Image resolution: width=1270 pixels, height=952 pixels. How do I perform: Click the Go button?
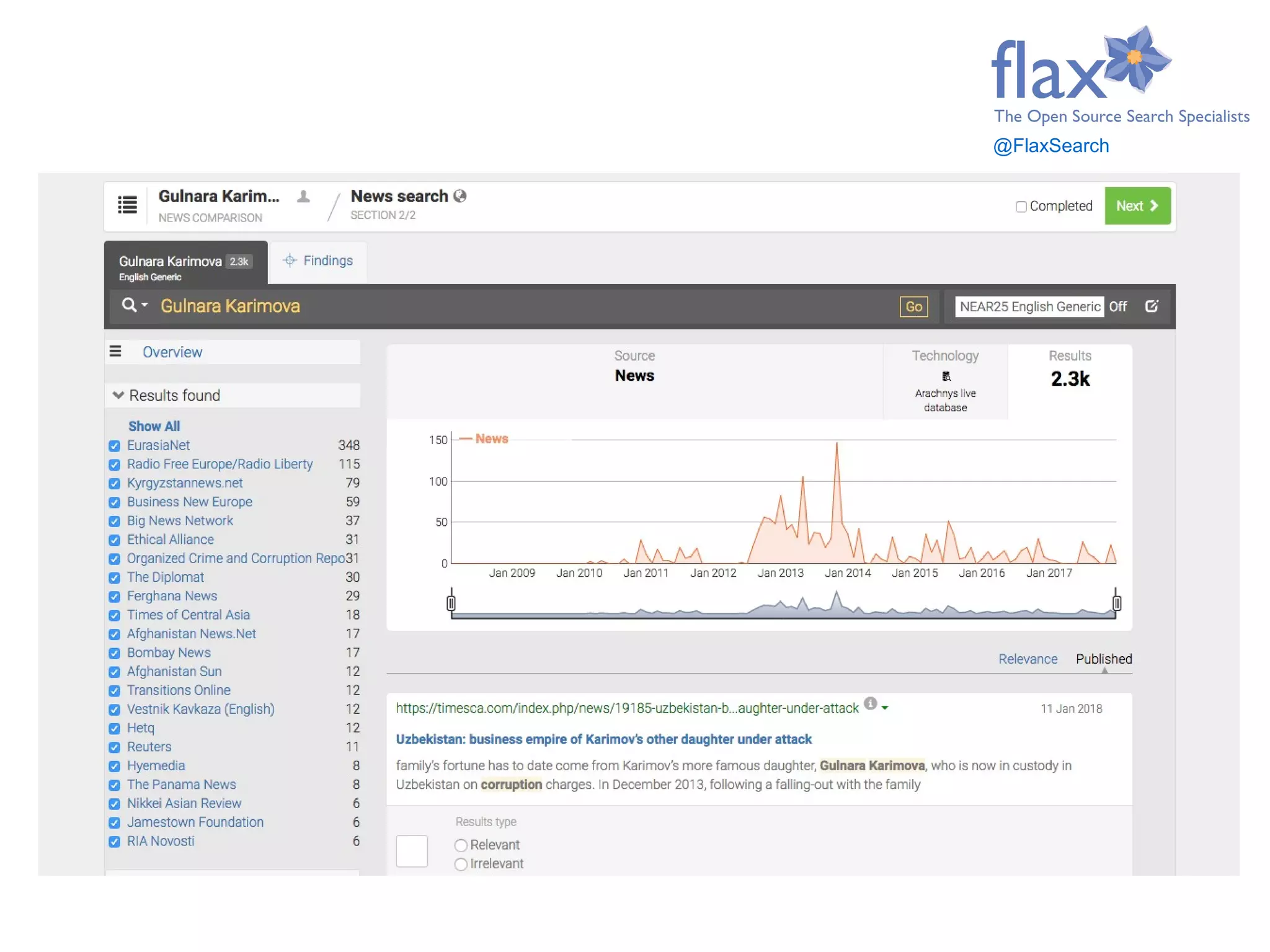[x=913, y=306]
